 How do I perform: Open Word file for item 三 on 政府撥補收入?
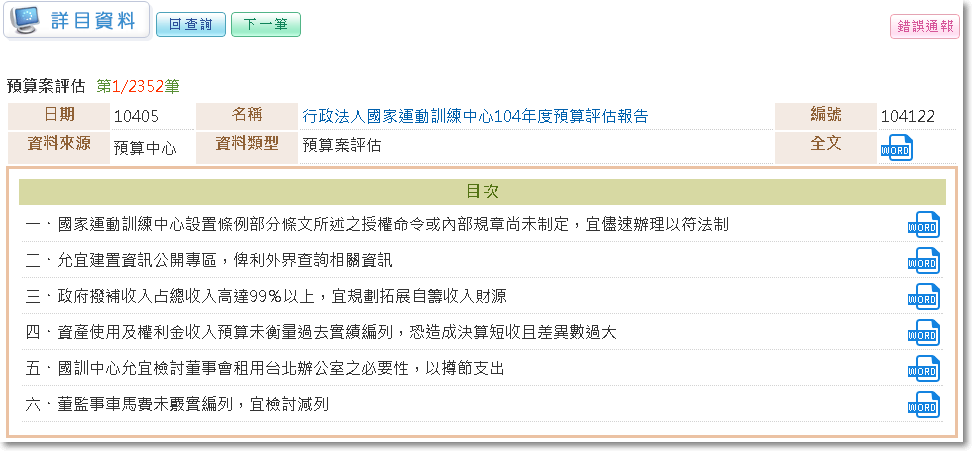(x=923, y=297)
